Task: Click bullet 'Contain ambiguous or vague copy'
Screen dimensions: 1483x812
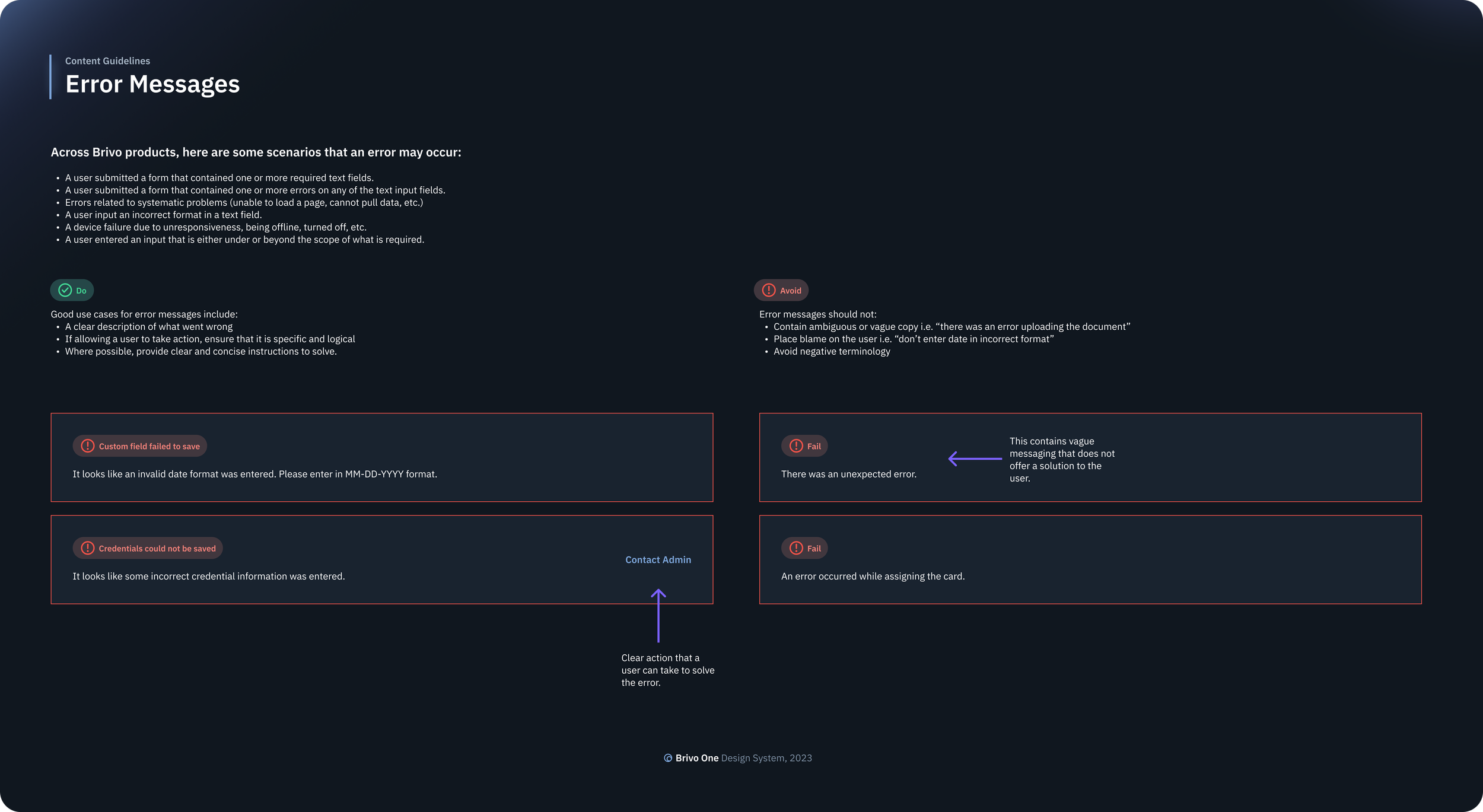Action: 951,327
